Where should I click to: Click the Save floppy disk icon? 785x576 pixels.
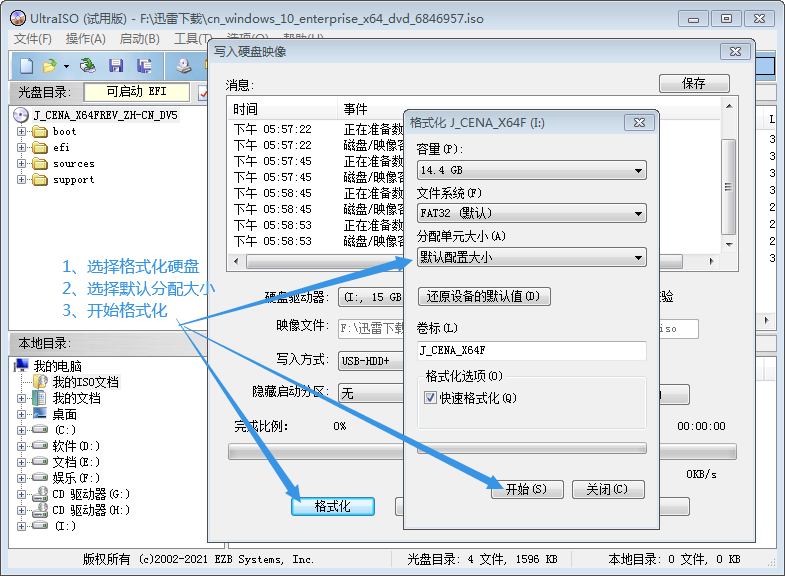point(116,66)
